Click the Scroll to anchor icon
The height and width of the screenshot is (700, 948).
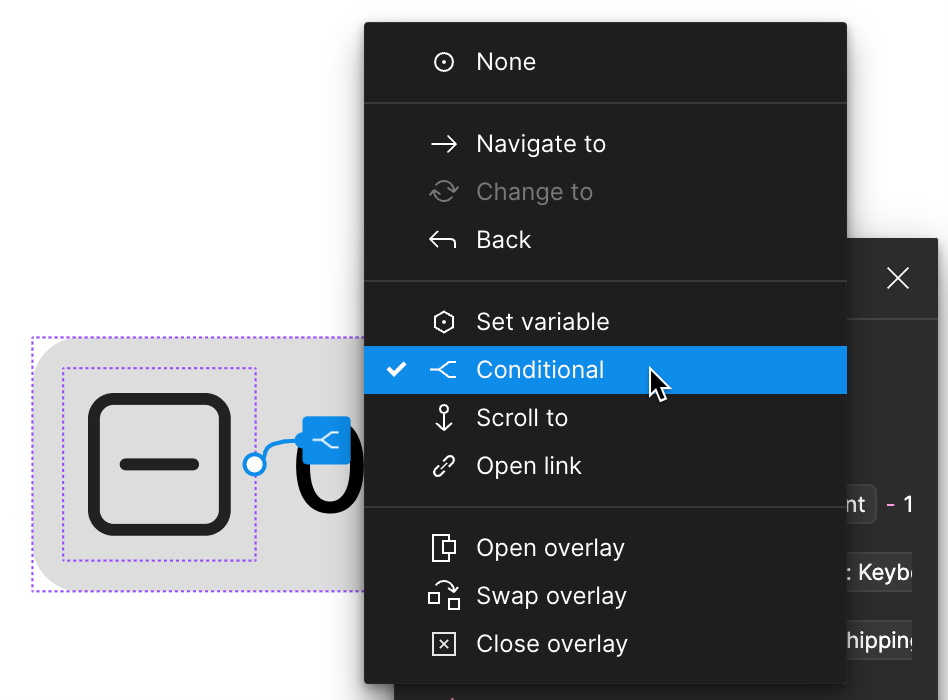(x=443, y=417)
